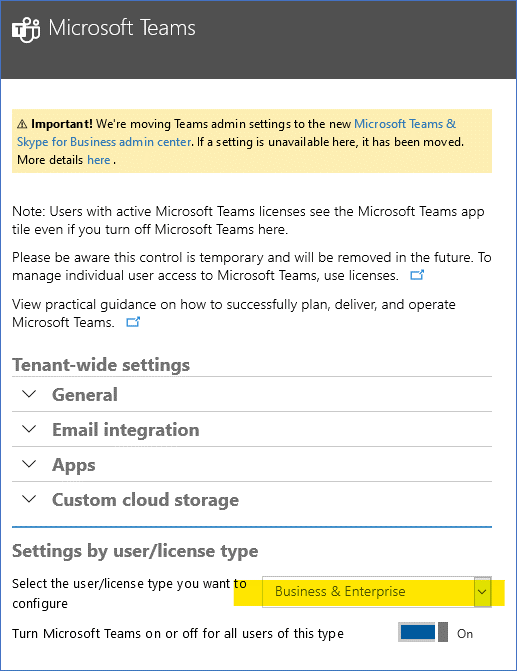Screen dimensions: 517x671
Task: Expand the Apps section chevron
Action: point(29,464)
